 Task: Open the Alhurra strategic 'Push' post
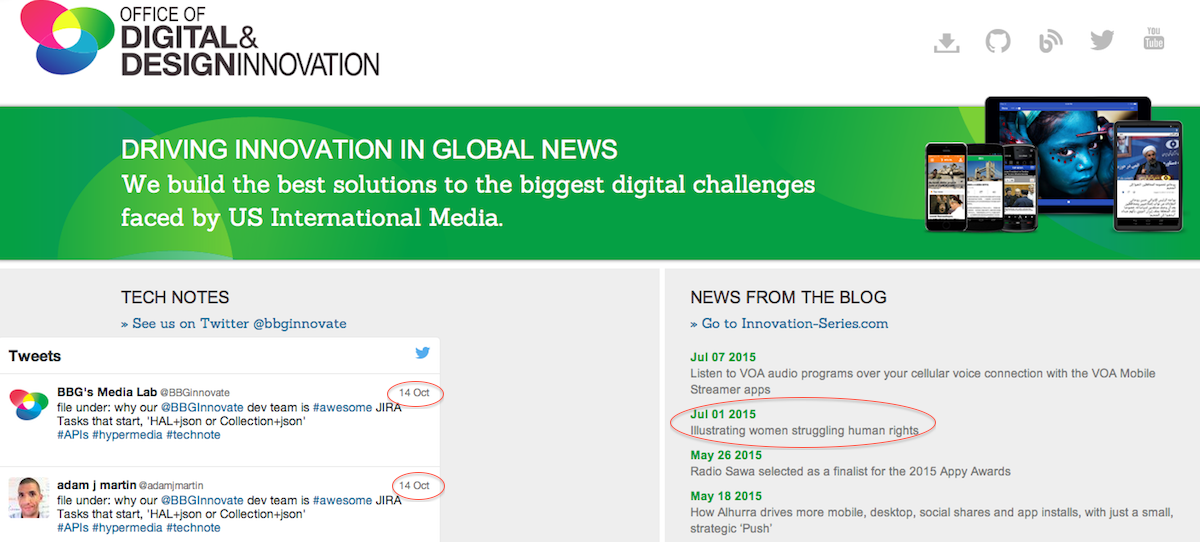(x=931, y=520)
